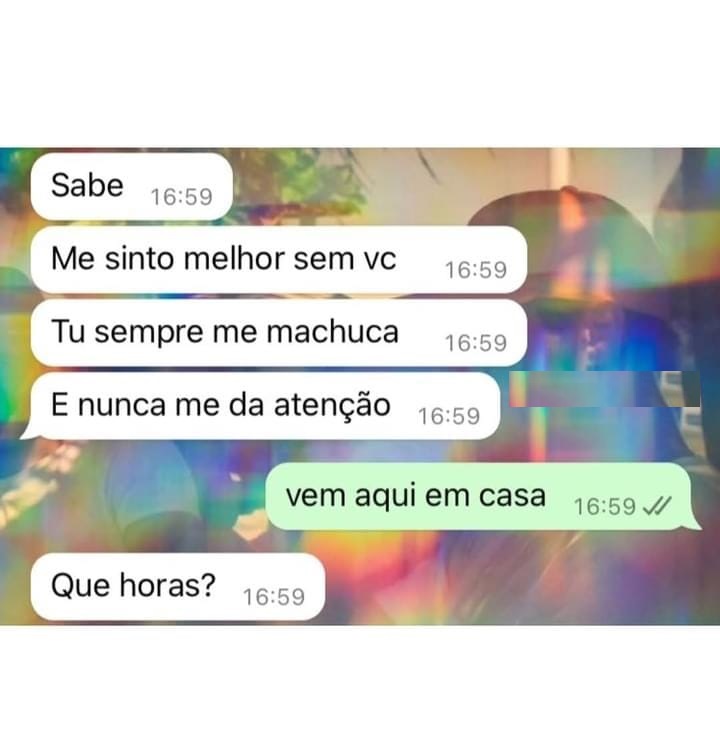The image size is (720, 753).
Task: Click timestamp on 'Tu sempre me machuca'
Action: (x=476, y=343)
